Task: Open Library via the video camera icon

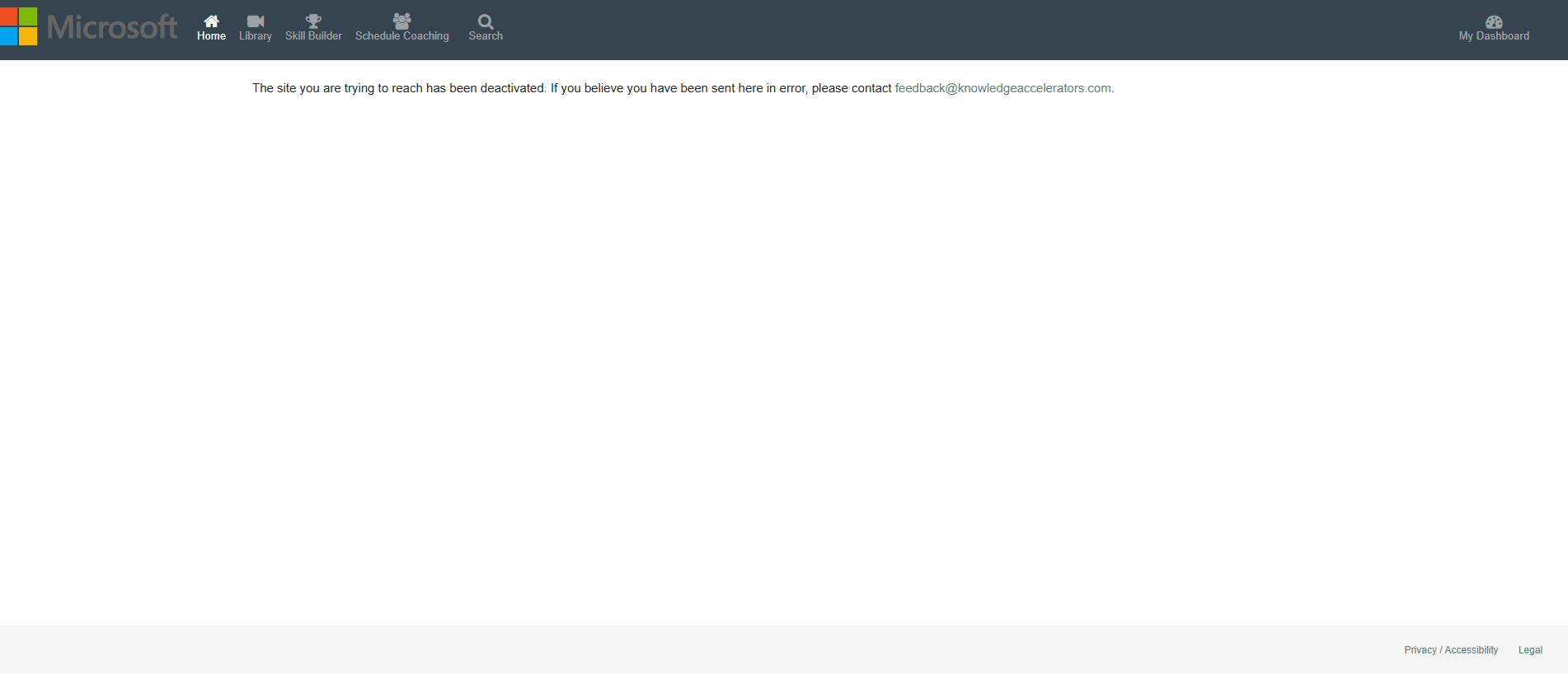Action: pyautogui.click(x=256, y=21)
